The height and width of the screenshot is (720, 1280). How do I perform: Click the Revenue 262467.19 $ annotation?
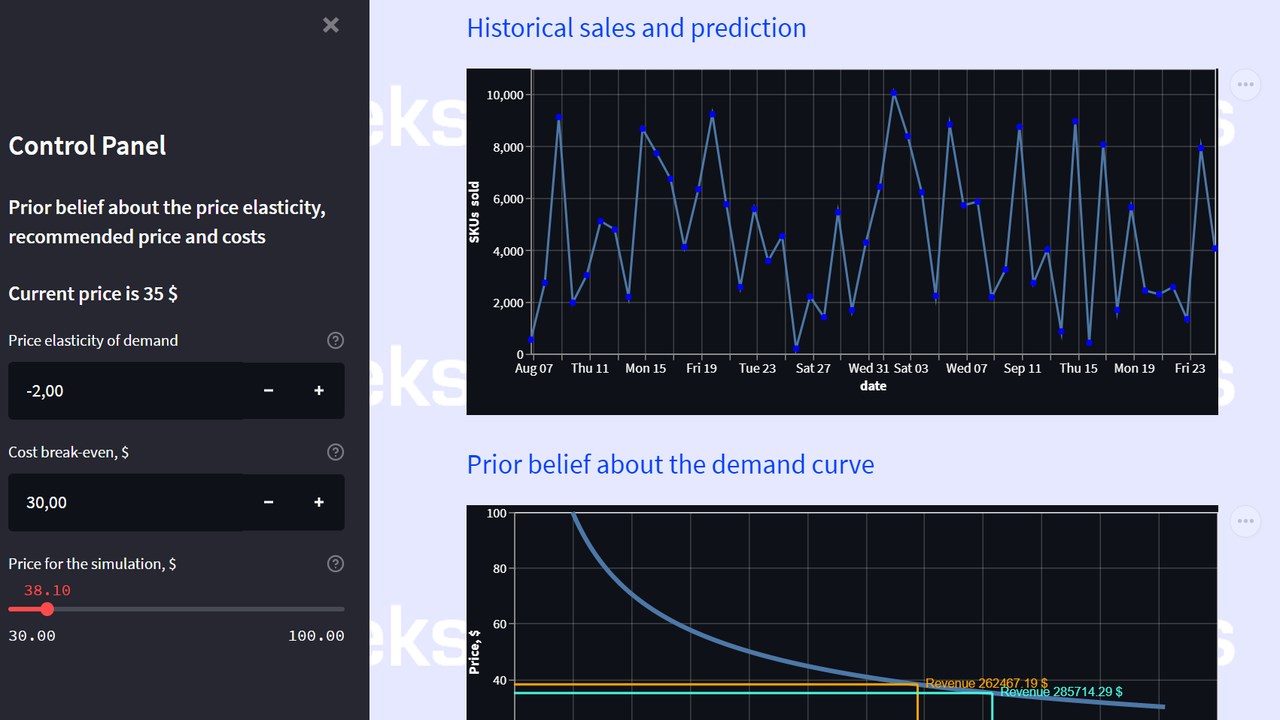(986, 683)
